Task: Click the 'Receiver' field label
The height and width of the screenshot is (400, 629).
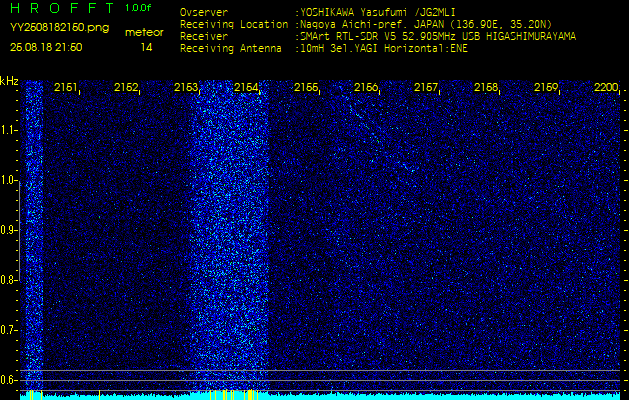Action: (x=204, y=37)
